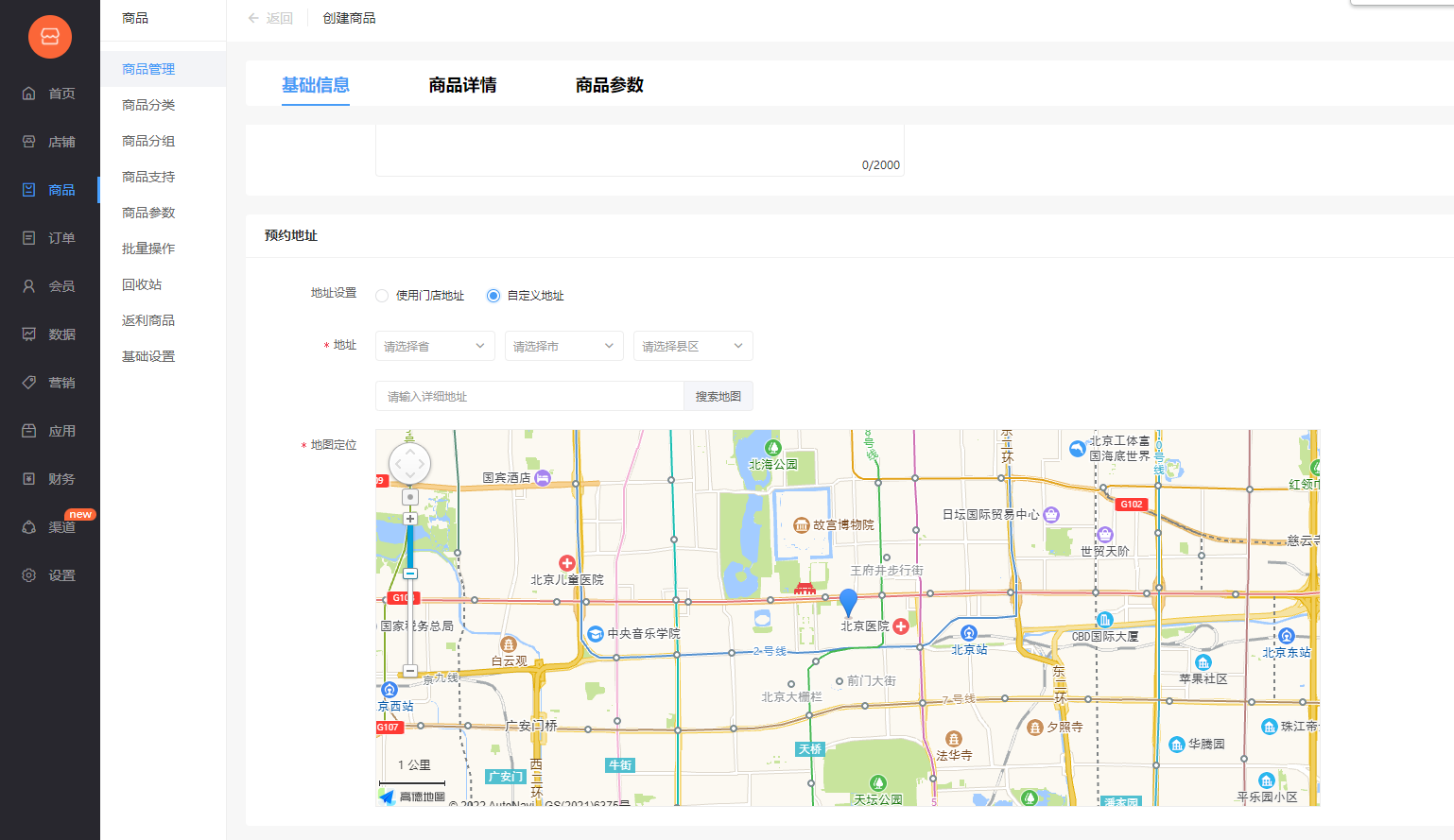The height and width of the screenshot is (840, 1454).
Task: Open 财务 finance icon in sidebar
Action: coord(29,479)
